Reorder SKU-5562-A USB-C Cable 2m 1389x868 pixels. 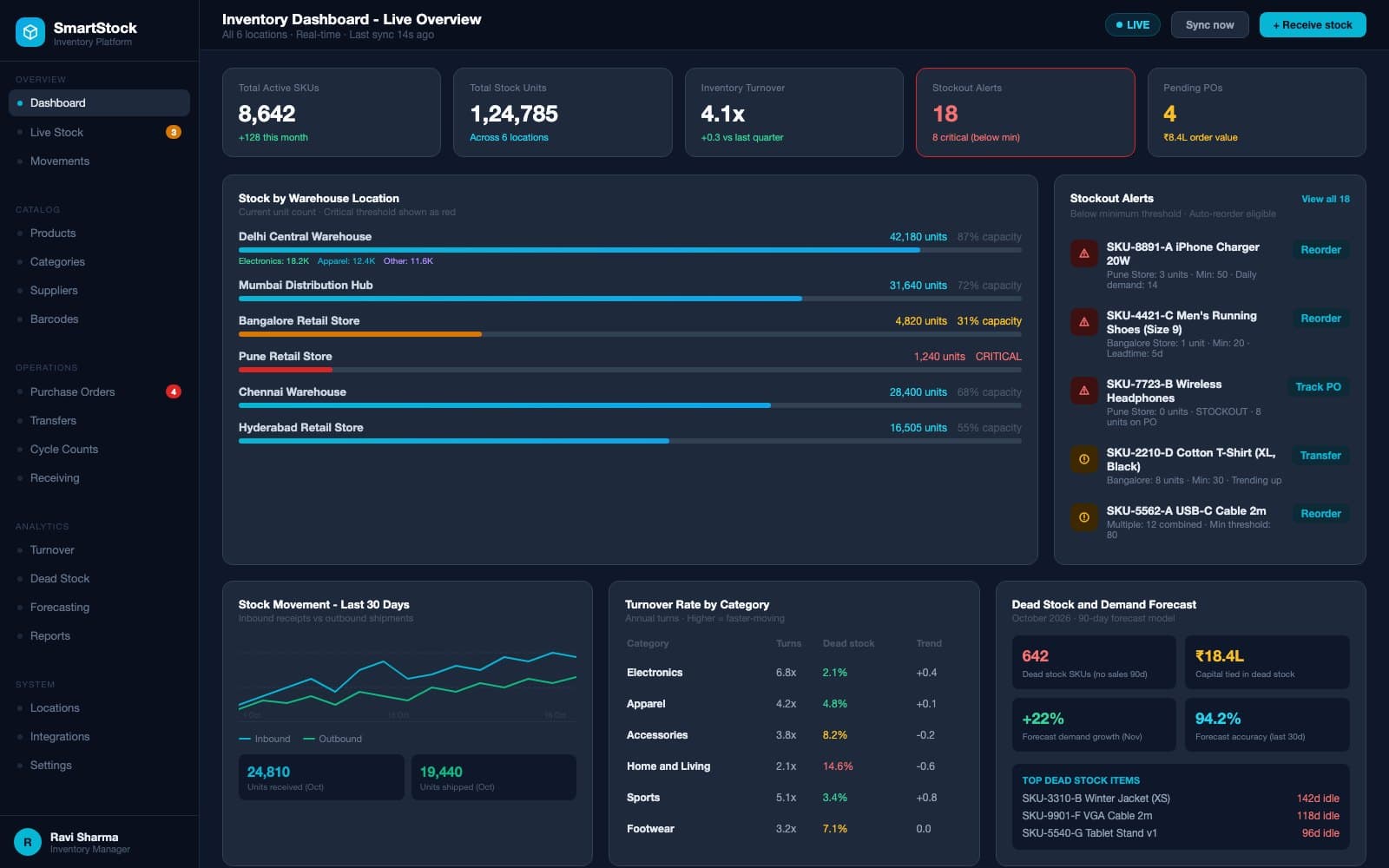click(1320, 514)
